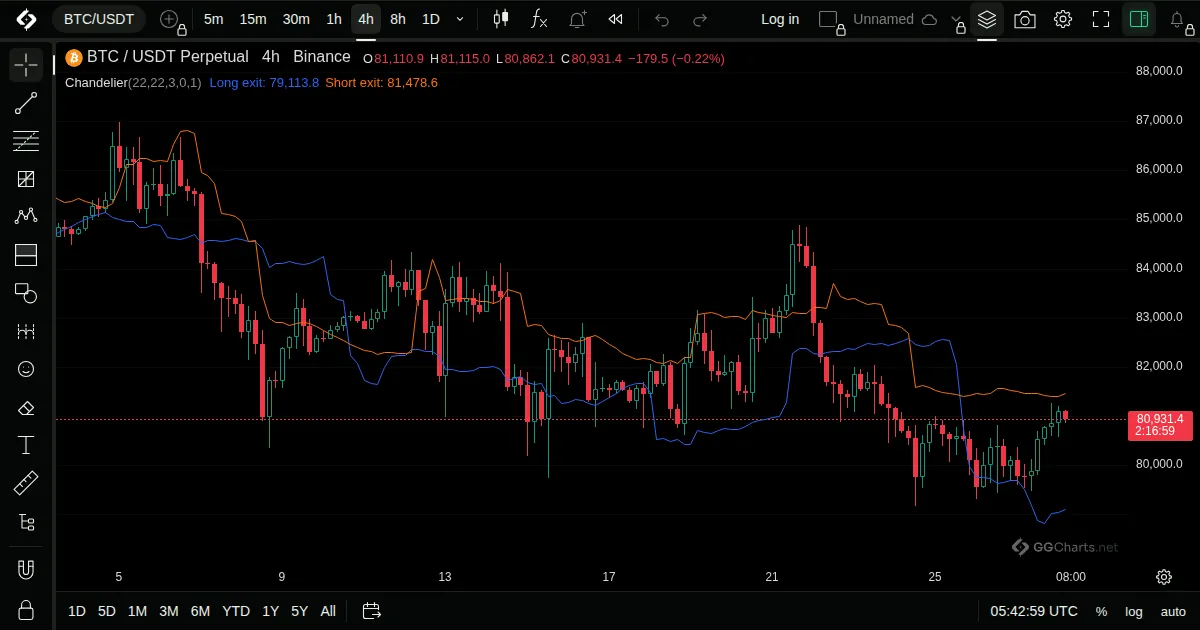Expand the more timeframes dropdown chevron

tap(460, 19)
